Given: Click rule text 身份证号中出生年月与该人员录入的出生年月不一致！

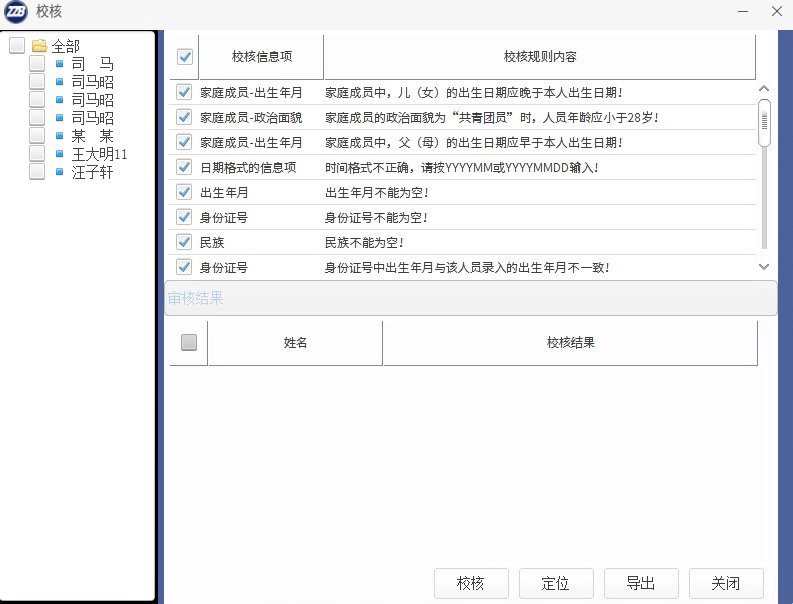Looking at the screenshot, I should 468,267.
